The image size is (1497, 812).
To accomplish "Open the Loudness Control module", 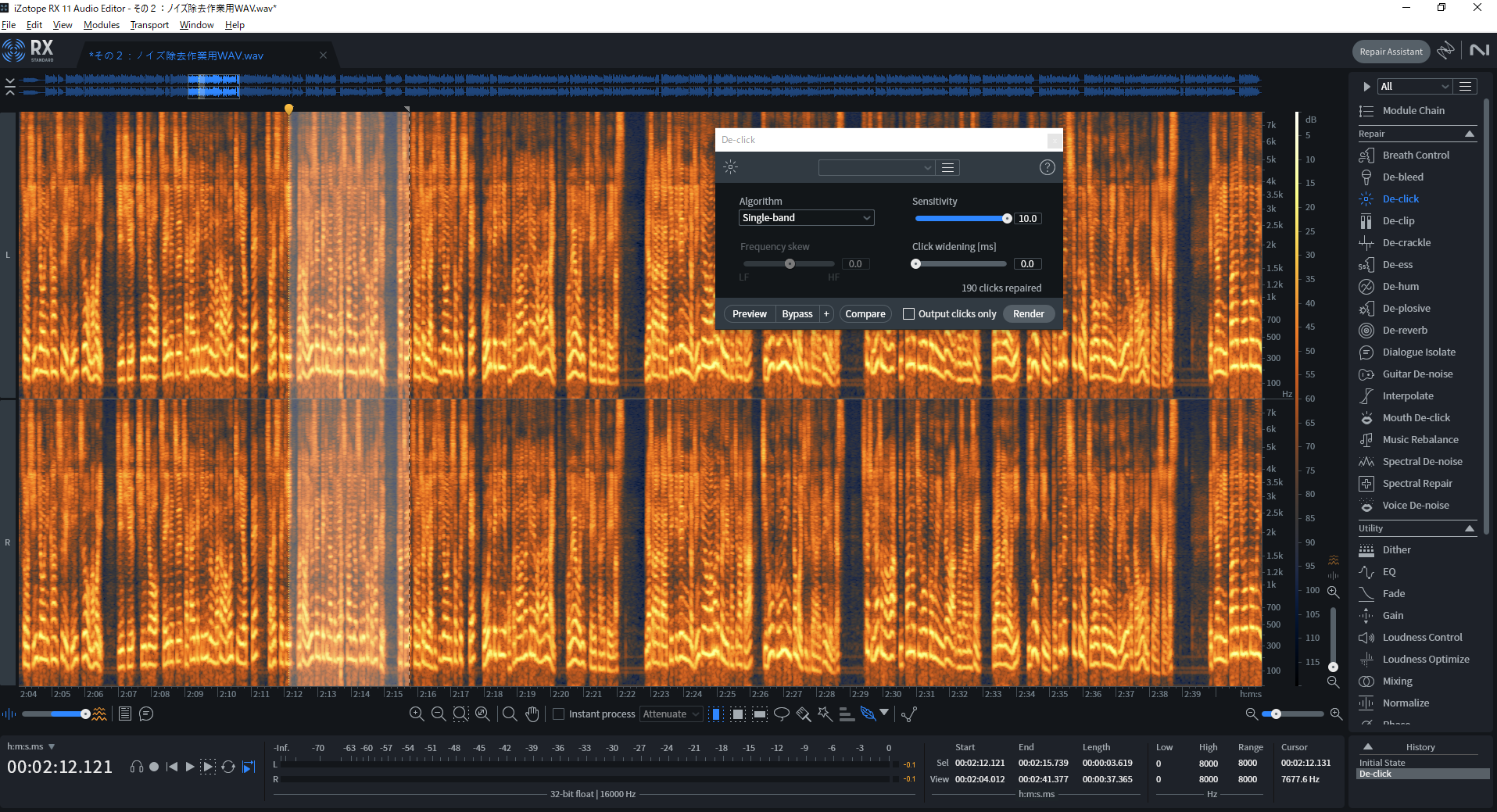I will coord(1422,637).
